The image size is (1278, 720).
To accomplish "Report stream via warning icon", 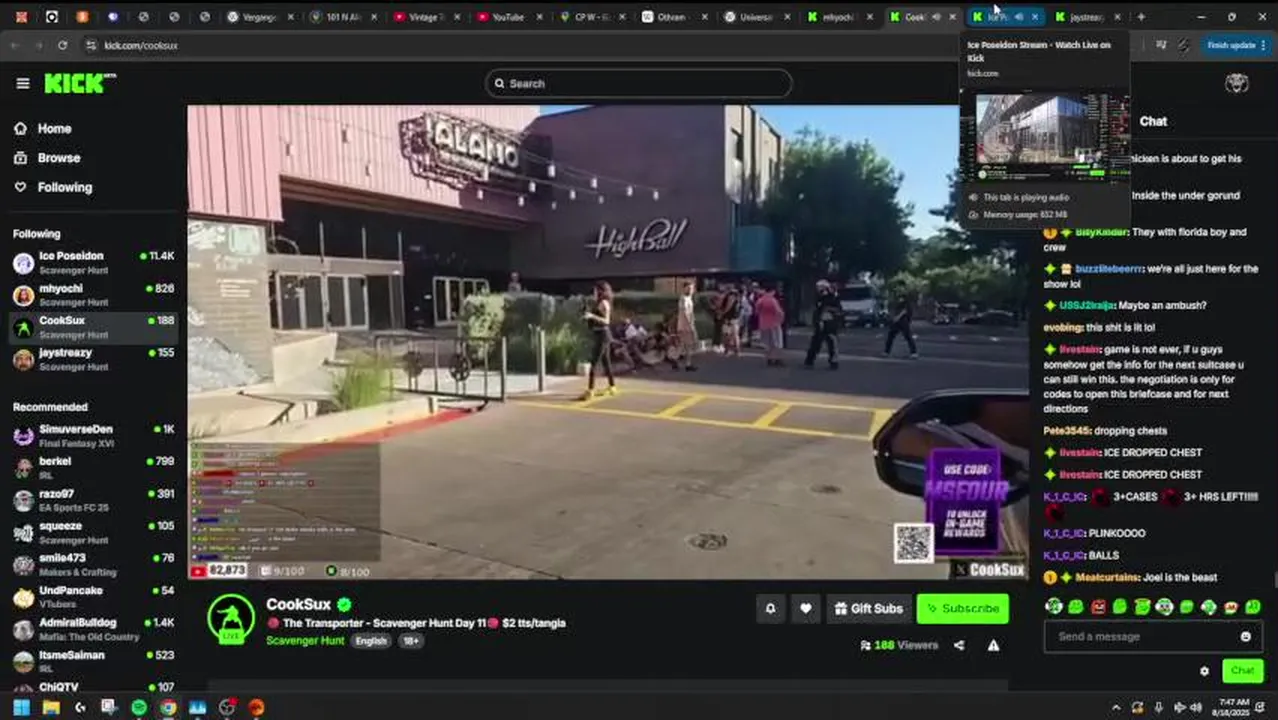I will [993, 645].
